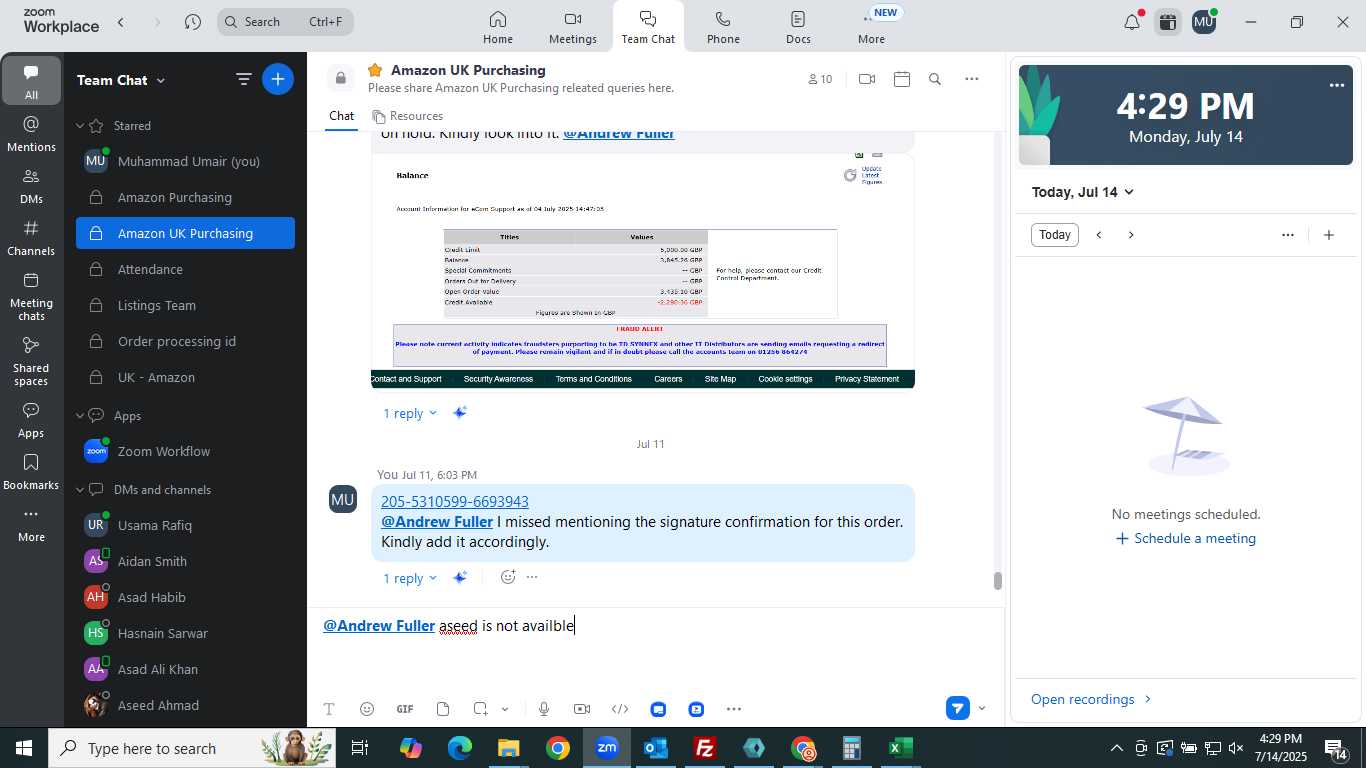Screen dimensions: 1366x768
Task: Open the channel calendar scheduling icon
Action: [x=902, y=79]
